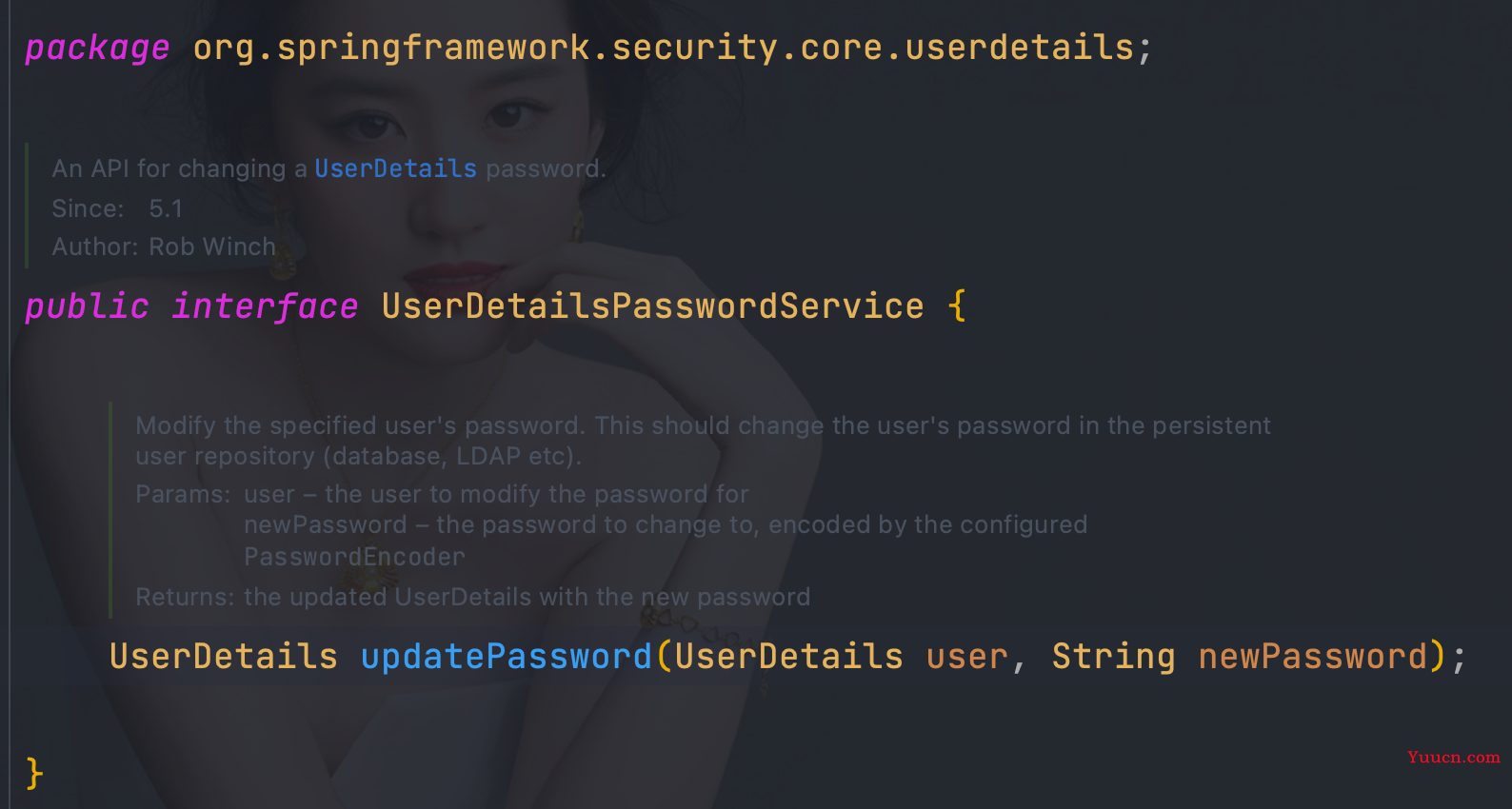Viewport: 1512px width, 809px height.
Task: Click the UserDetailsPasswordService interface name
Action: [x=652, y=306]
